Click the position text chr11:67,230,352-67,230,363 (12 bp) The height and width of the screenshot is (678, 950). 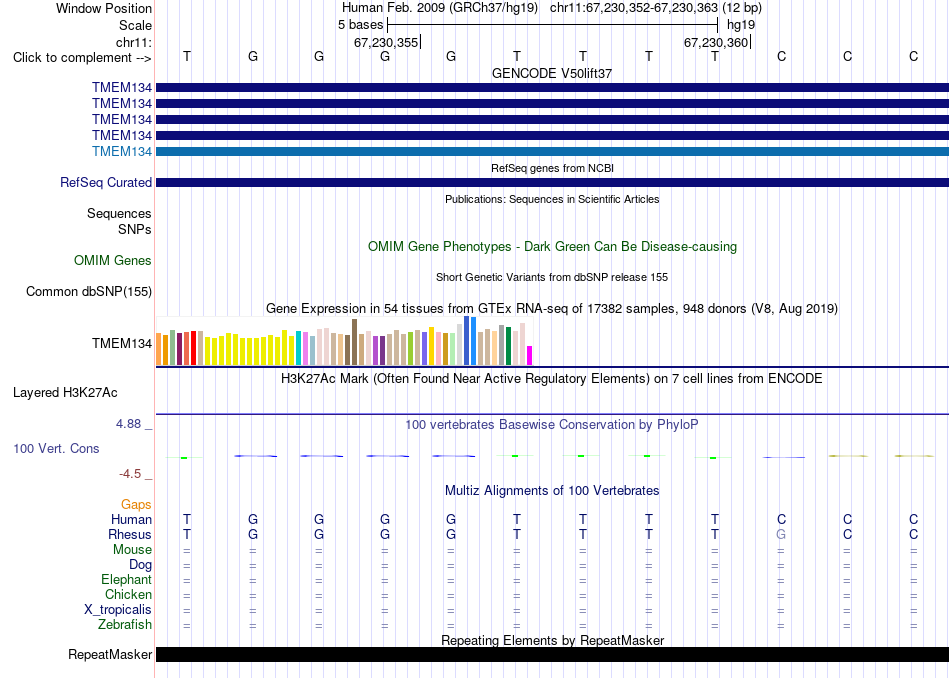pyautogui.click(x=656, y=8)
